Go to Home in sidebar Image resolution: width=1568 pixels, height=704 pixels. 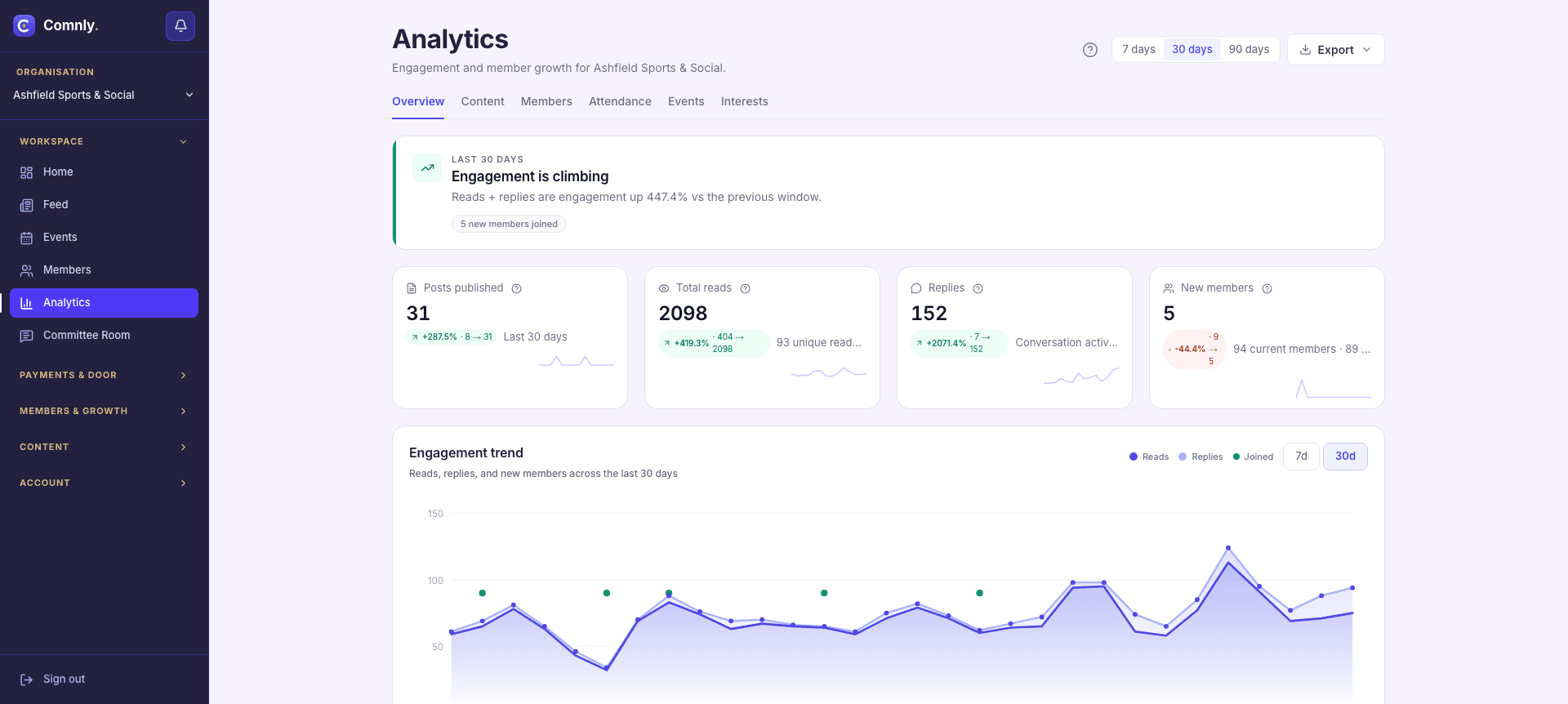tap(104, 172)
